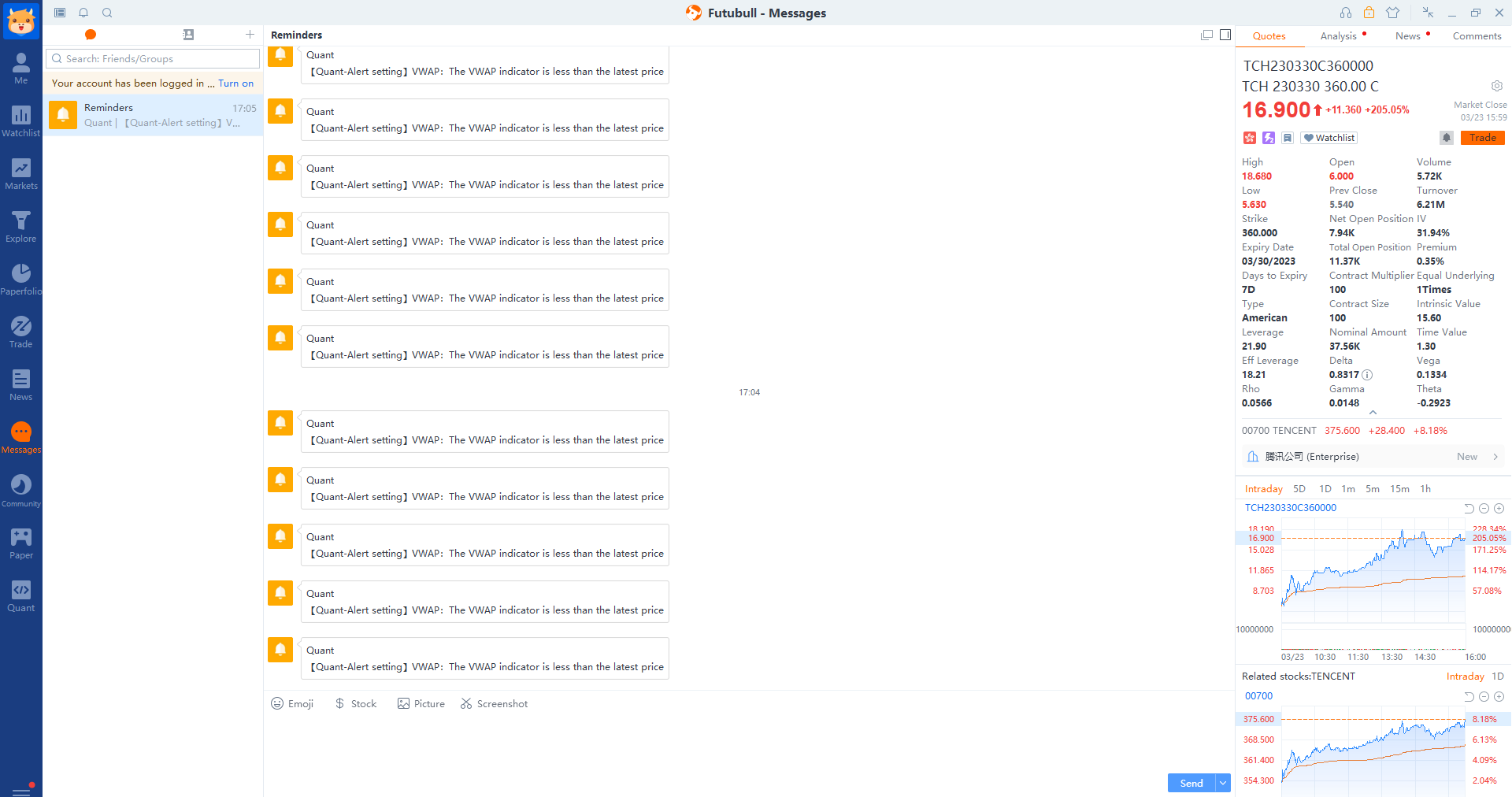Expand the Tencent Enterprise row arrow

coord(1495,457)
